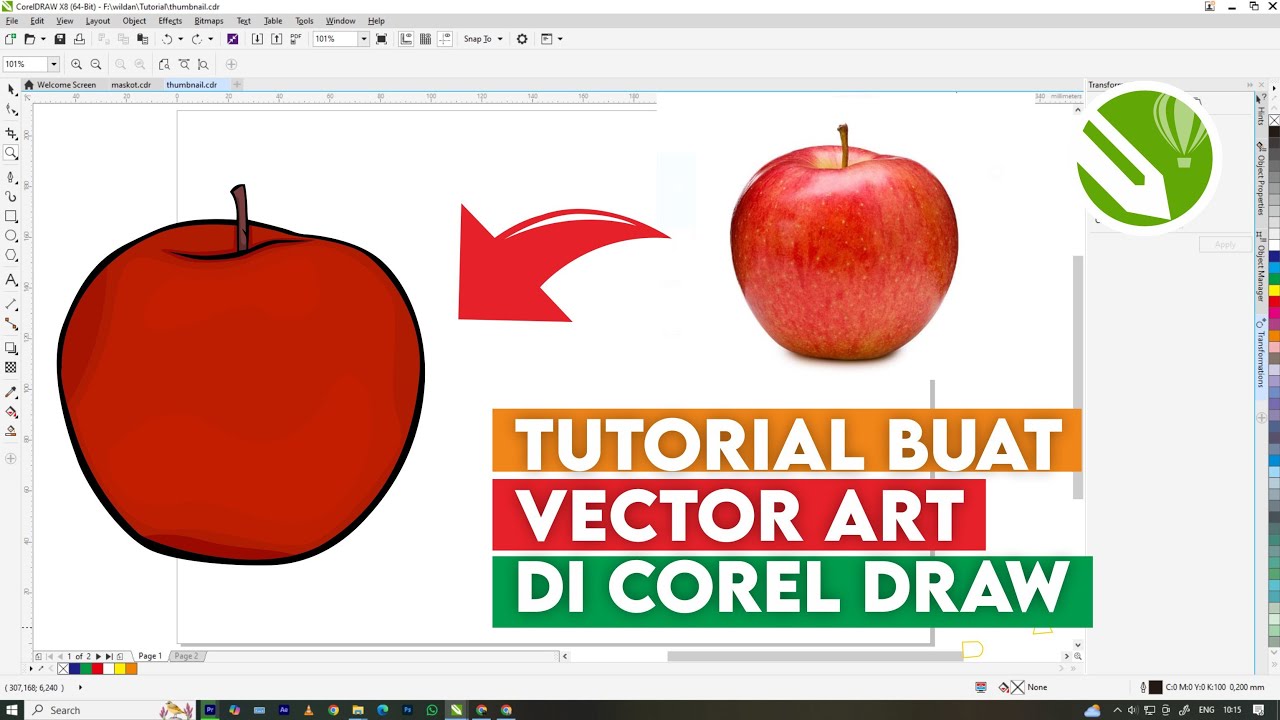Select the Transparency tool
This screenshot has height=720, width=1280.
tap(11, 368)
